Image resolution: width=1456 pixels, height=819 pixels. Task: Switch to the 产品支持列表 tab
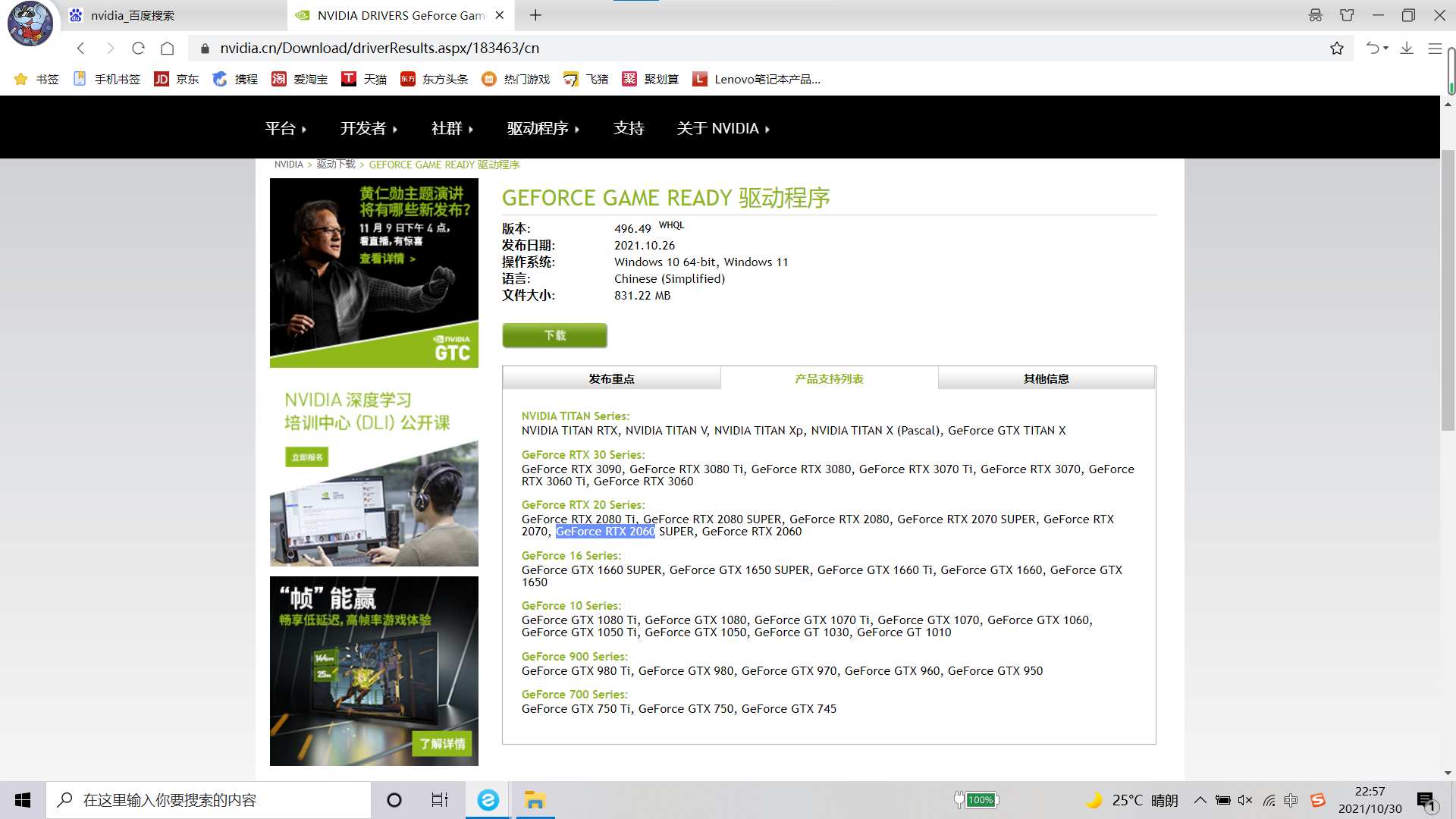829,378
